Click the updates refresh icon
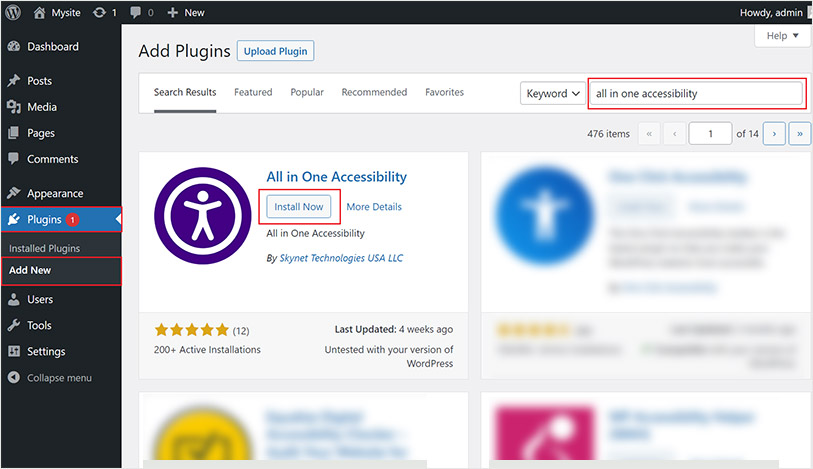The height and width of the screenshot is (469, 813). coord(99,12)
